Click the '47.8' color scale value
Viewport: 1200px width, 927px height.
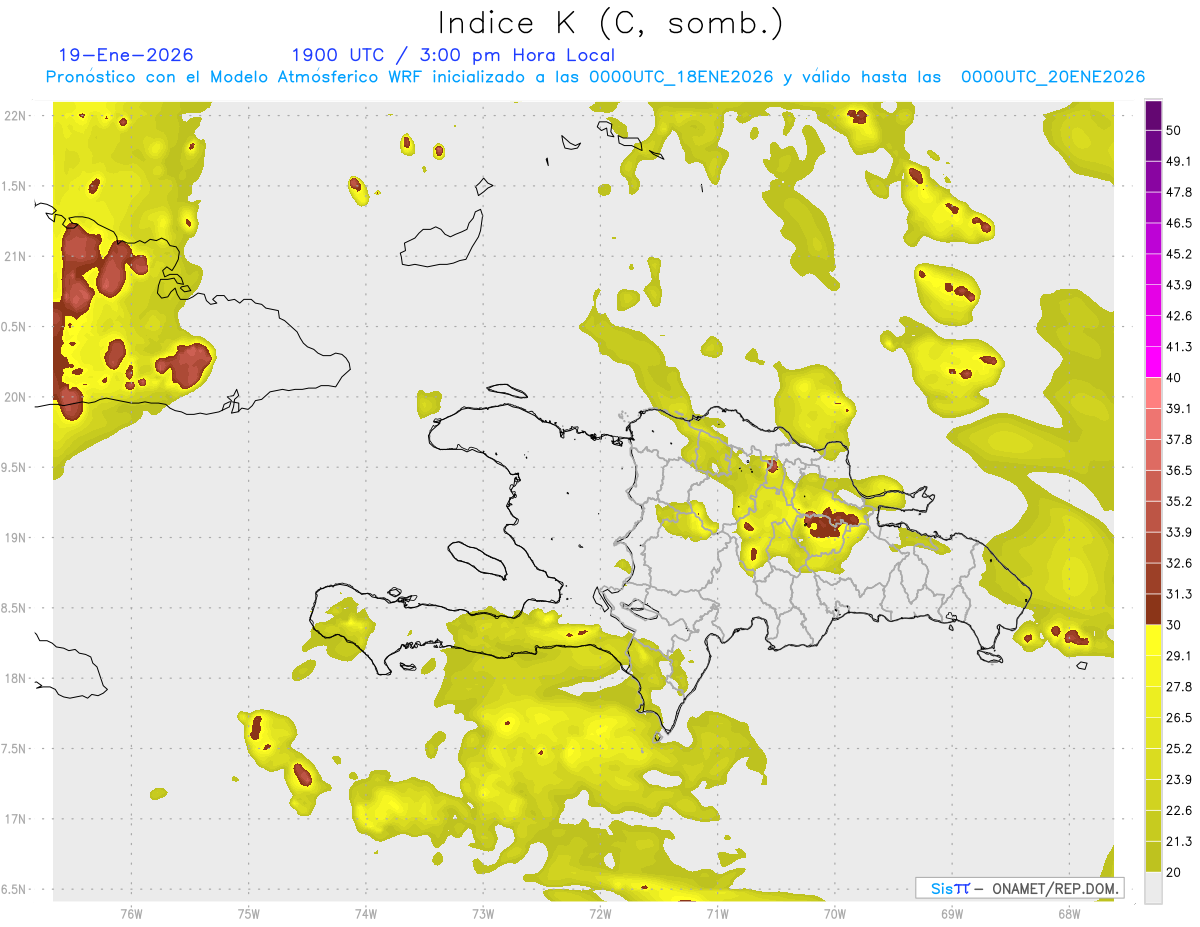tap(1180, 192)
